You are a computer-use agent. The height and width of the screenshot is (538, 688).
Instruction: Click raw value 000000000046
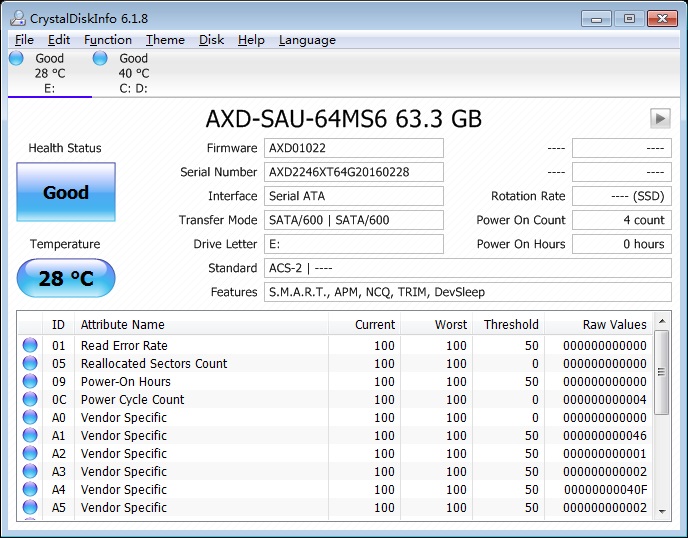(605, 435)
